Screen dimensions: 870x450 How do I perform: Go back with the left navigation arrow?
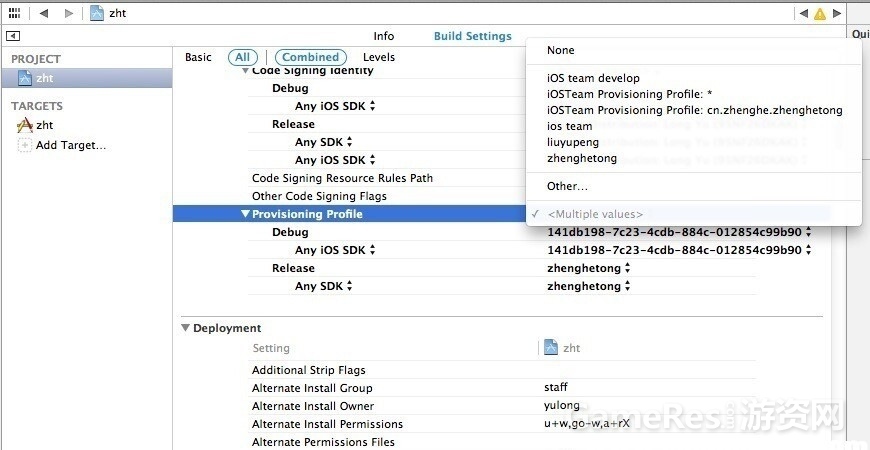point(44,13)
